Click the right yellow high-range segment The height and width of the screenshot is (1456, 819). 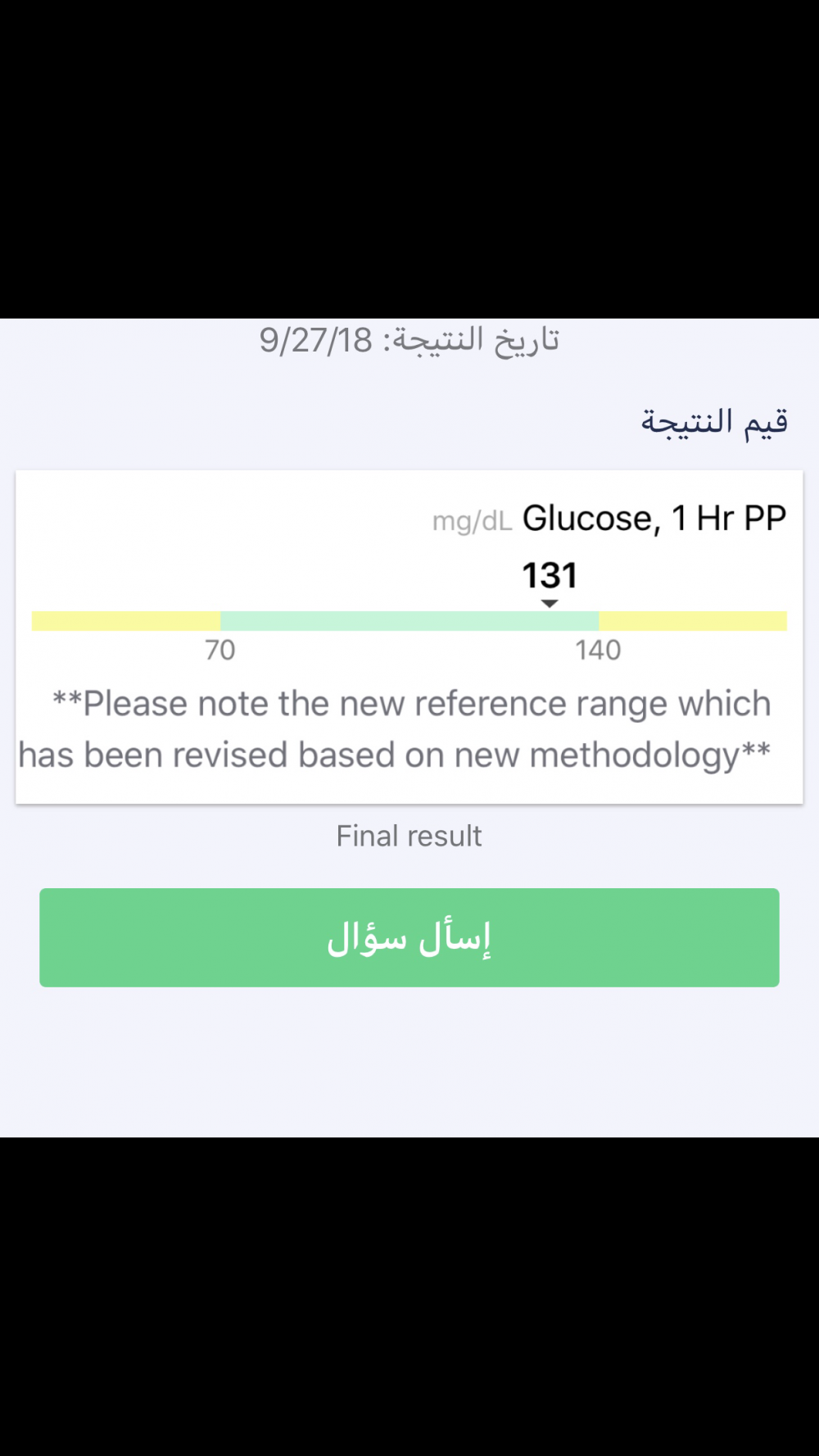(692, 621)
